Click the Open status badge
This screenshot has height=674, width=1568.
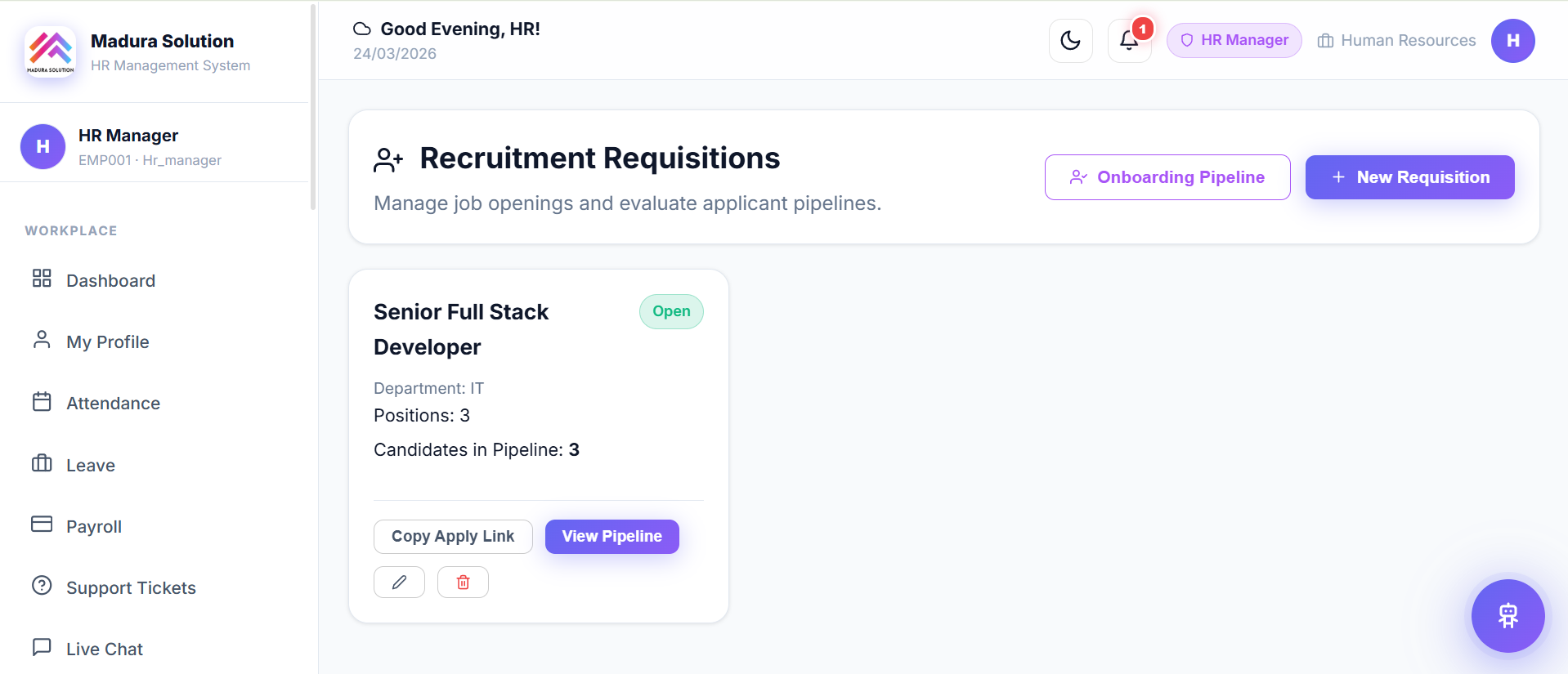[670, 311]
